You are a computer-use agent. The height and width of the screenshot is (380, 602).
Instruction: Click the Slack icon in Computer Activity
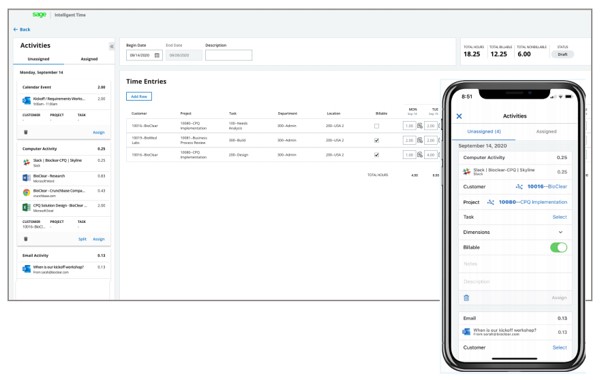tap(26, 162)
